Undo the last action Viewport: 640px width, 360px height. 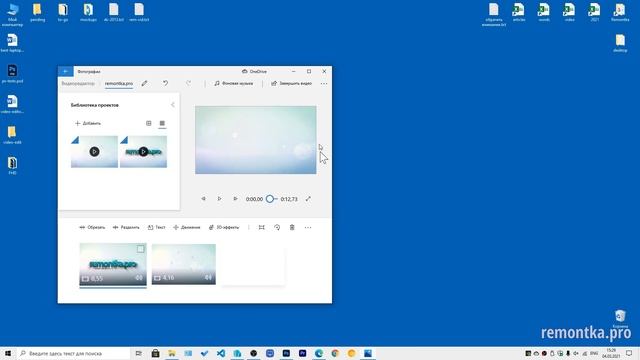(165, 83)
